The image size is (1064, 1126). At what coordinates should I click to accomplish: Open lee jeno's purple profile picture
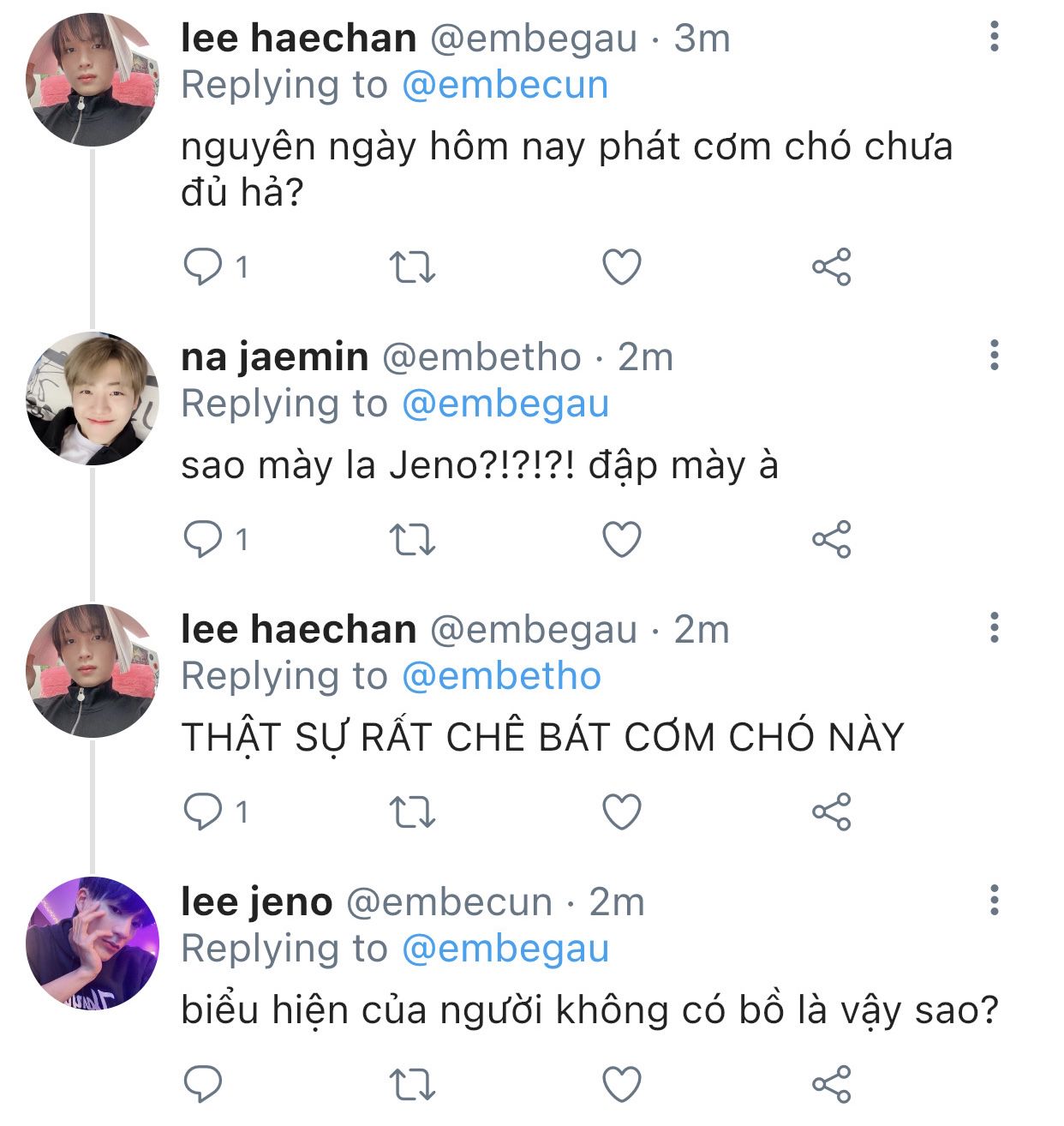[93, 943]
